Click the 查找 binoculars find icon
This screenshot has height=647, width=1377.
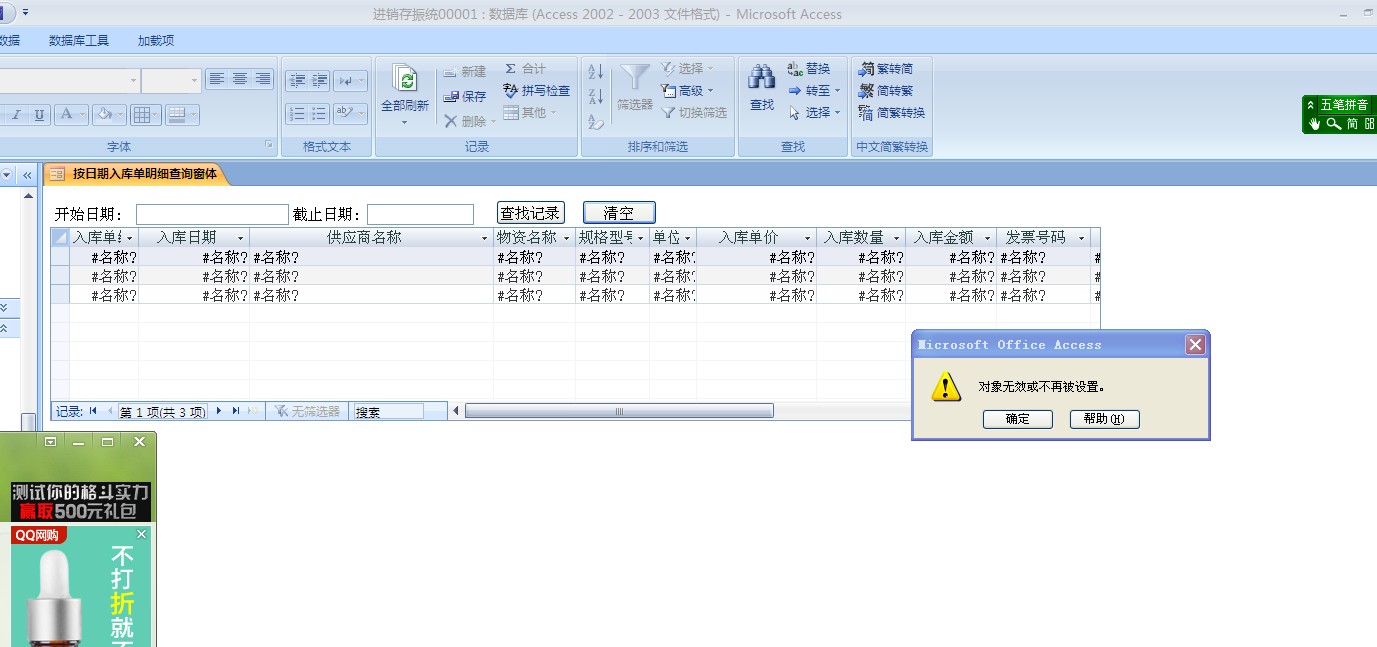tap(762, 78)
